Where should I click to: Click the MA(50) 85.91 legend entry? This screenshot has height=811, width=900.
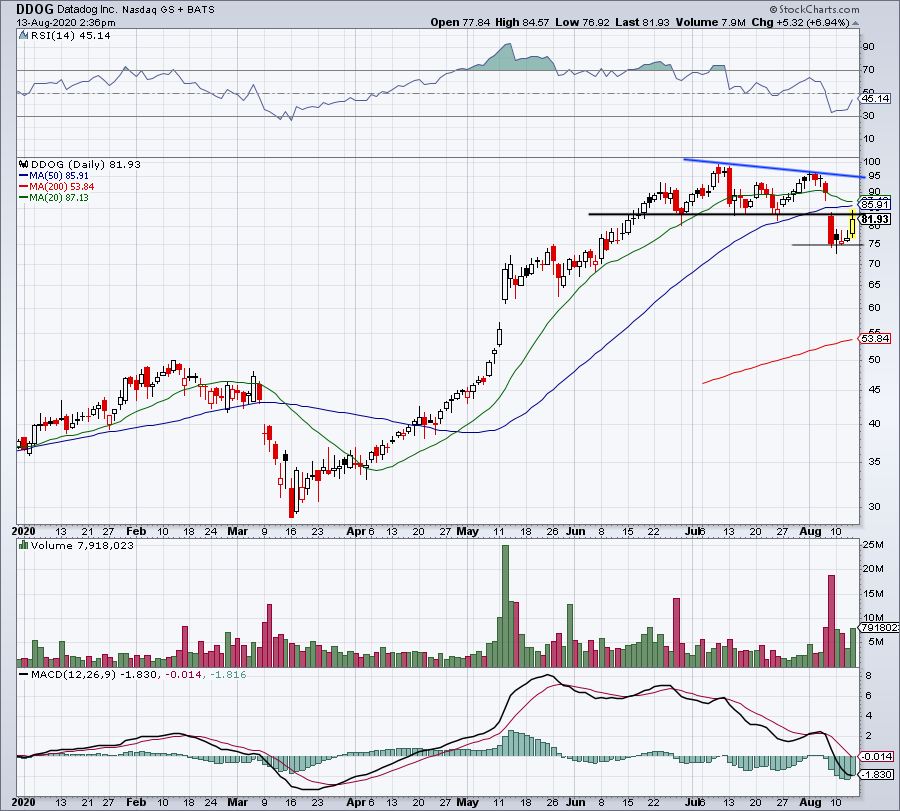[54, 176]
